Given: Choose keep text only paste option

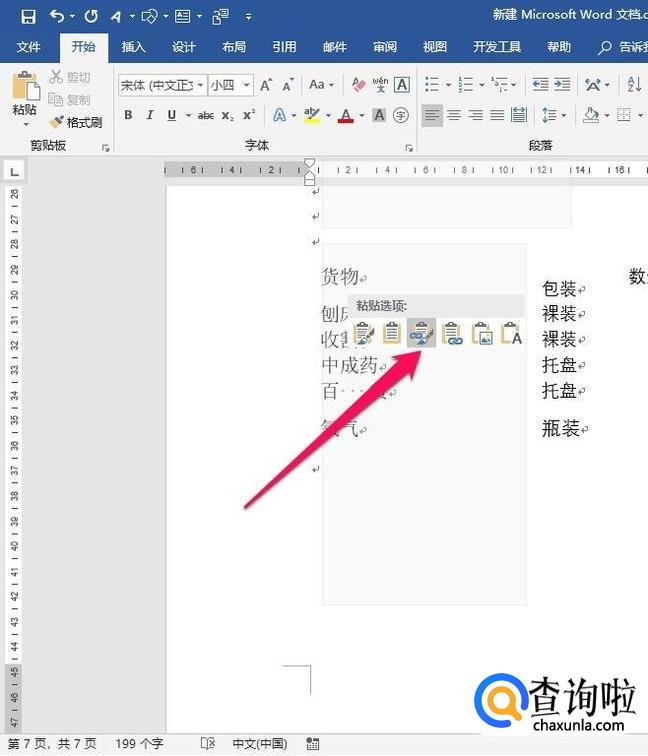Looking at the screenshot, I should click(x=512, y=333).
